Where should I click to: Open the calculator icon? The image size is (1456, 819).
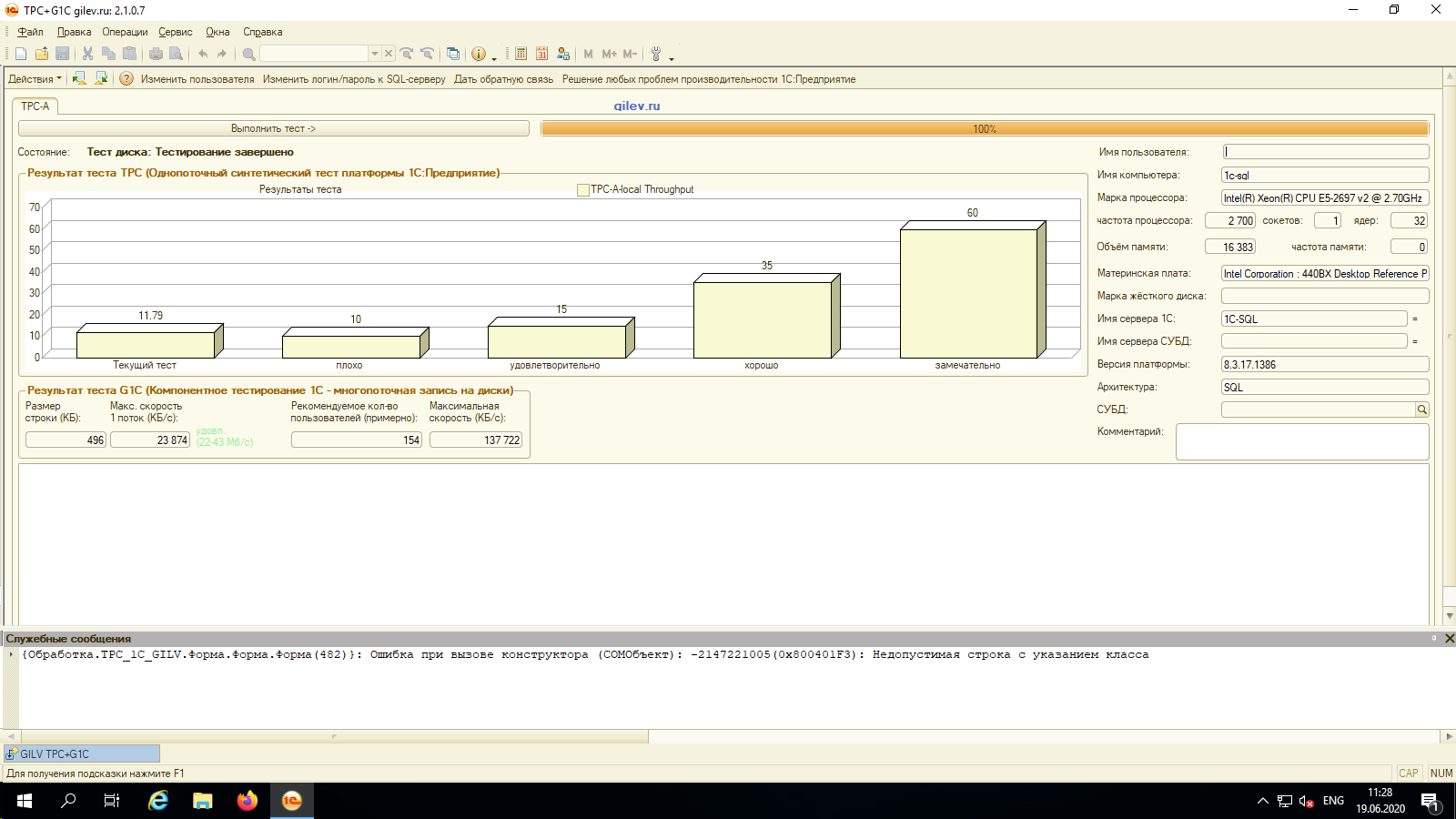tap(521, 54)
